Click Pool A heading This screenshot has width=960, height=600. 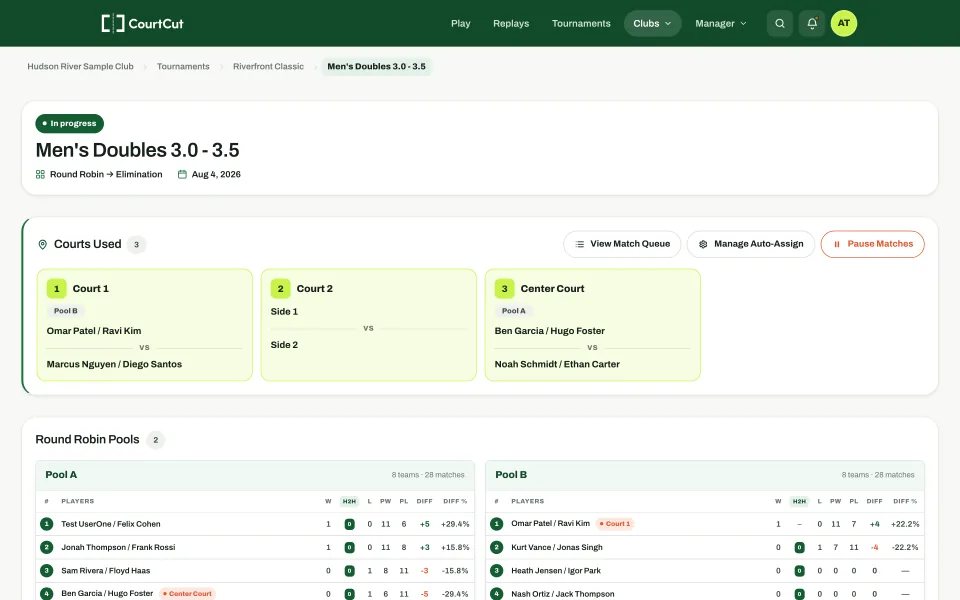[61, 474]
